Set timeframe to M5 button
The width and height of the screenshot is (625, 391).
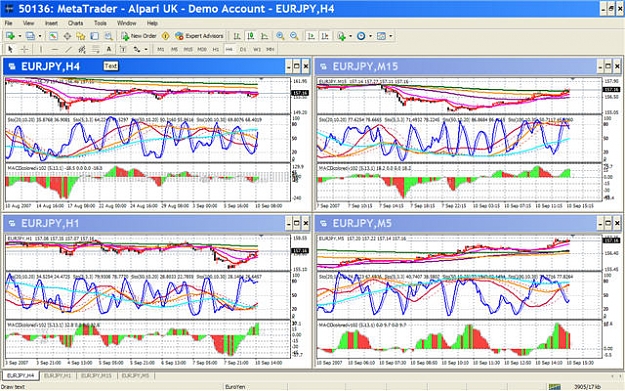tap(174, 49)
